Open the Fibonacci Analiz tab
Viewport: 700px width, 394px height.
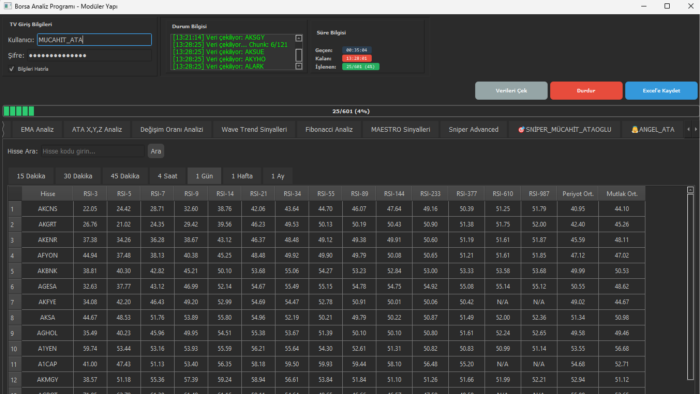click(x=329, y=129)
